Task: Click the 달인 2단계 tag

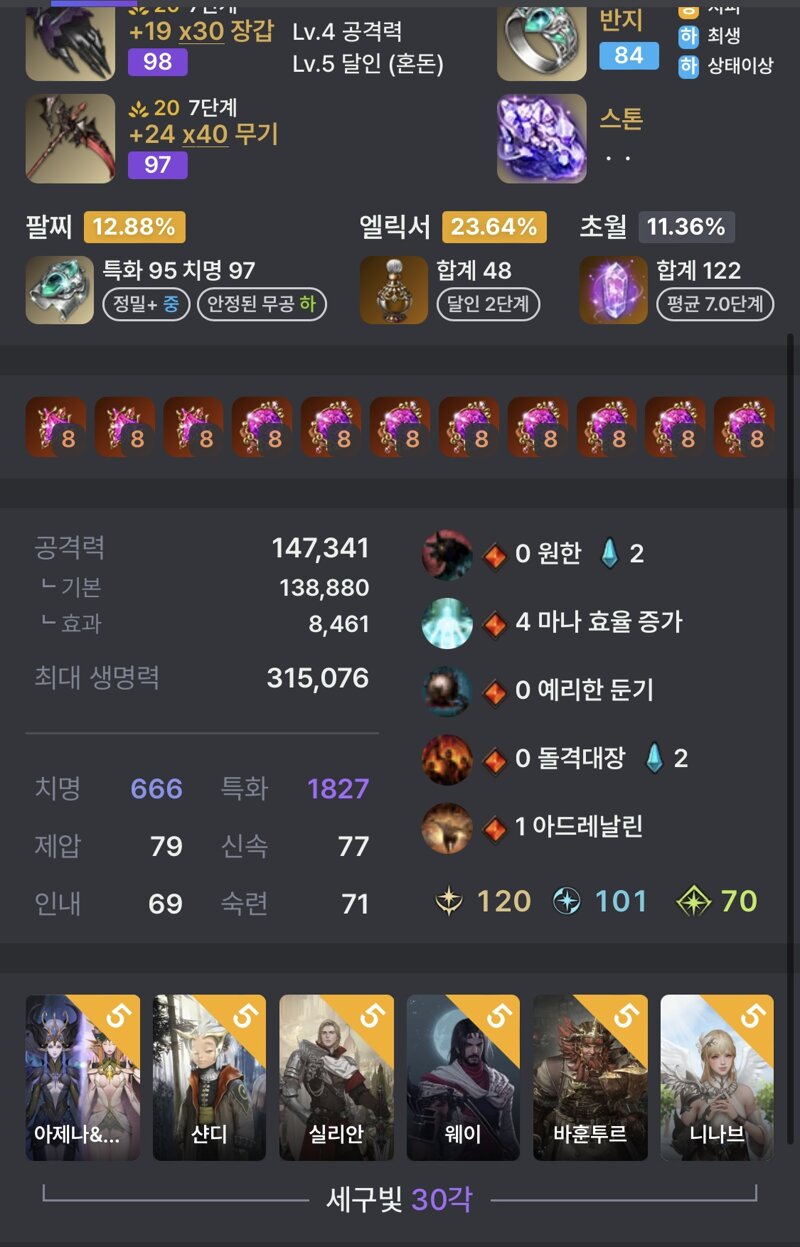Action: [488, 304]
